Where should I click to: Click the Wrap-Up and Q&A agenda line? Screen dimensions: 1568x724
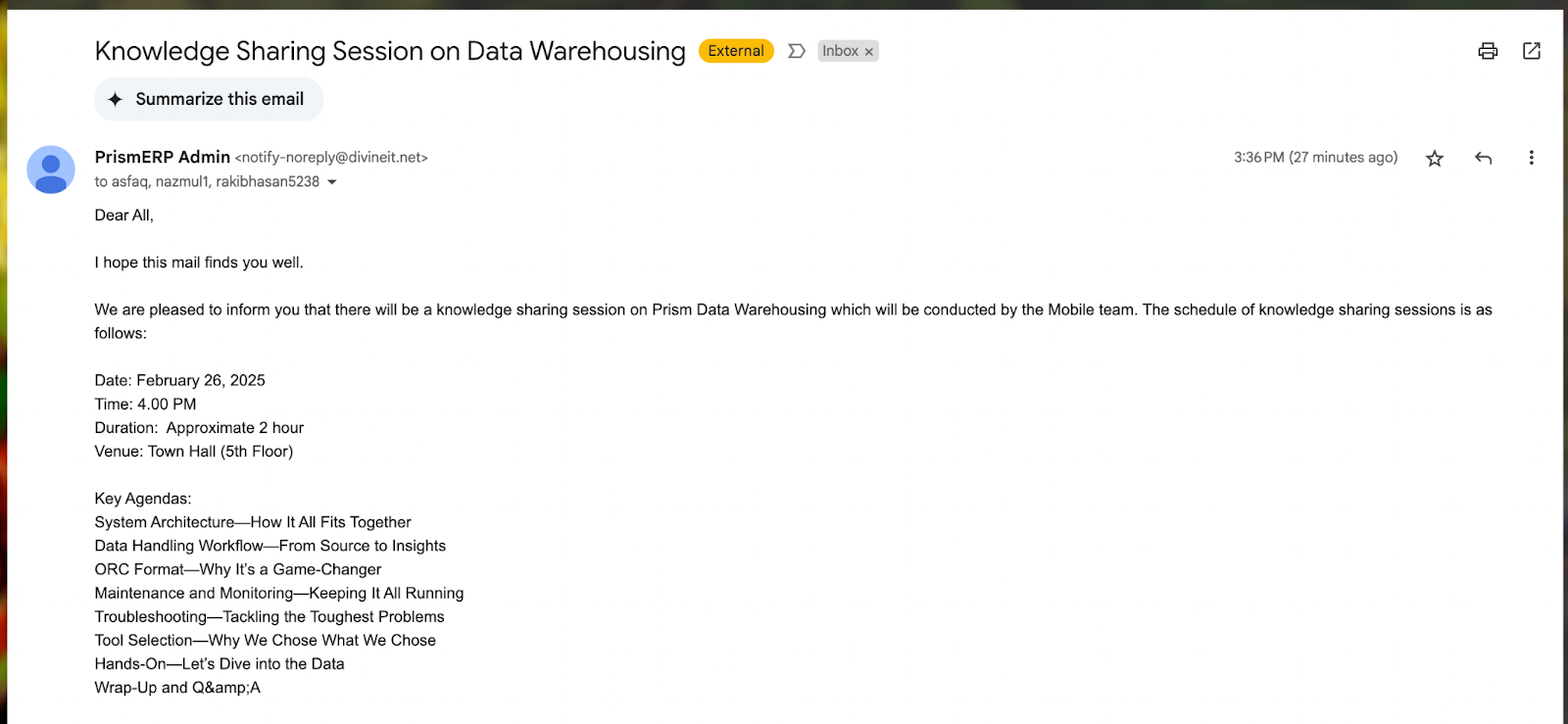(x=177, y=688)
